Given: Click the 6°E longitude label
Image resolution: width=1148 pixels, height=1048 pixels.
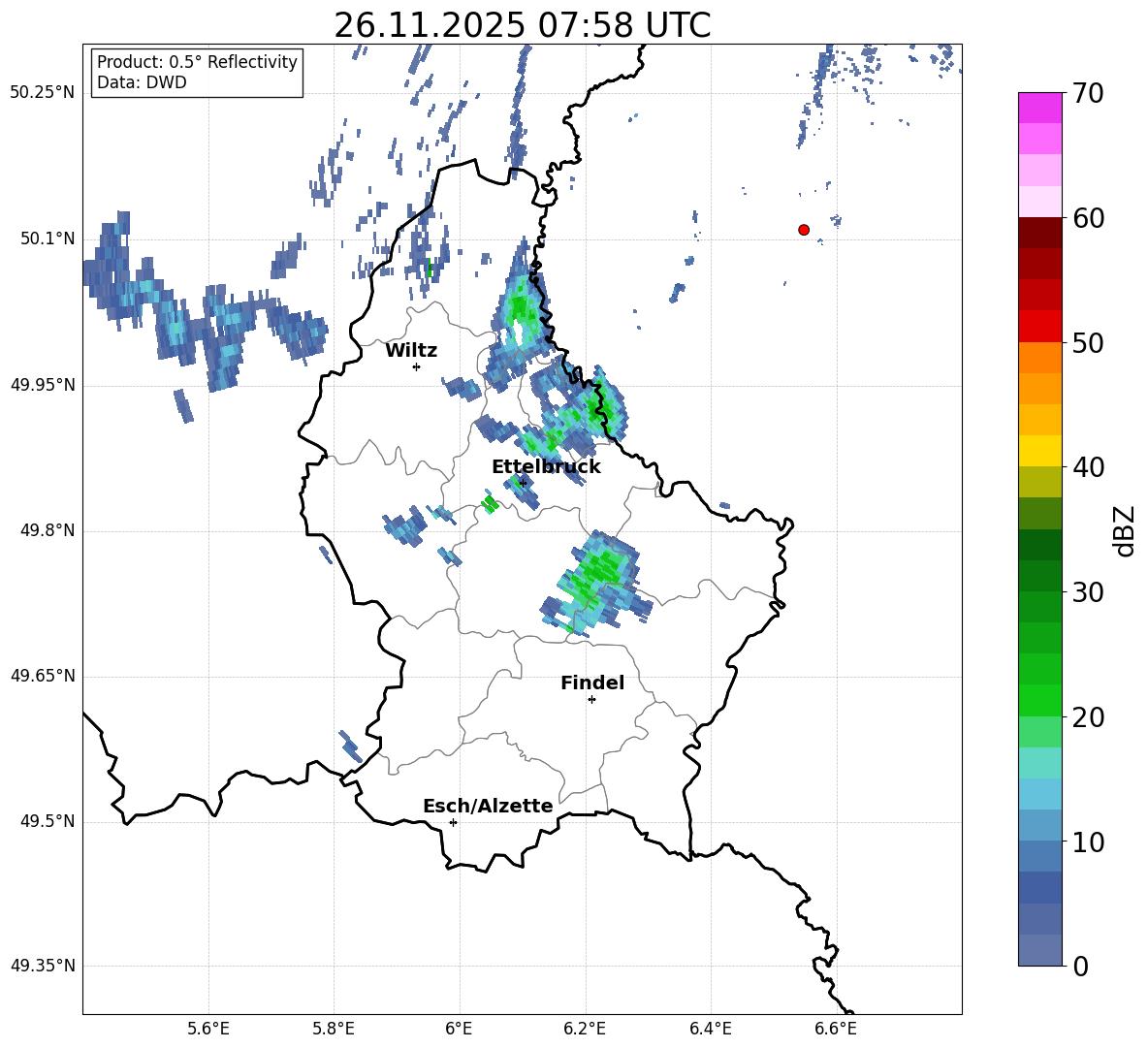Looking at the screenshot, I should point(459,1029).
